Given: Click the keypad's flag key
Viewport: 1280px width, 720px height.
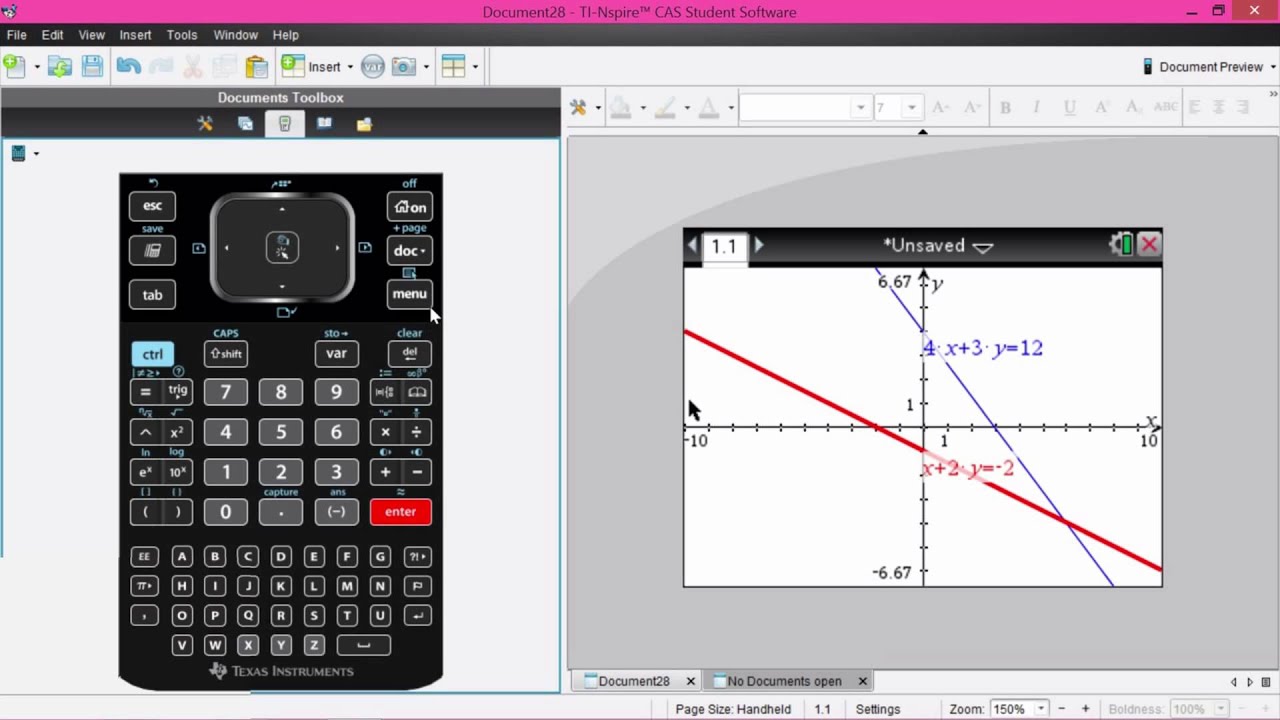Looking at the screenshot, I should pos(417,586).
